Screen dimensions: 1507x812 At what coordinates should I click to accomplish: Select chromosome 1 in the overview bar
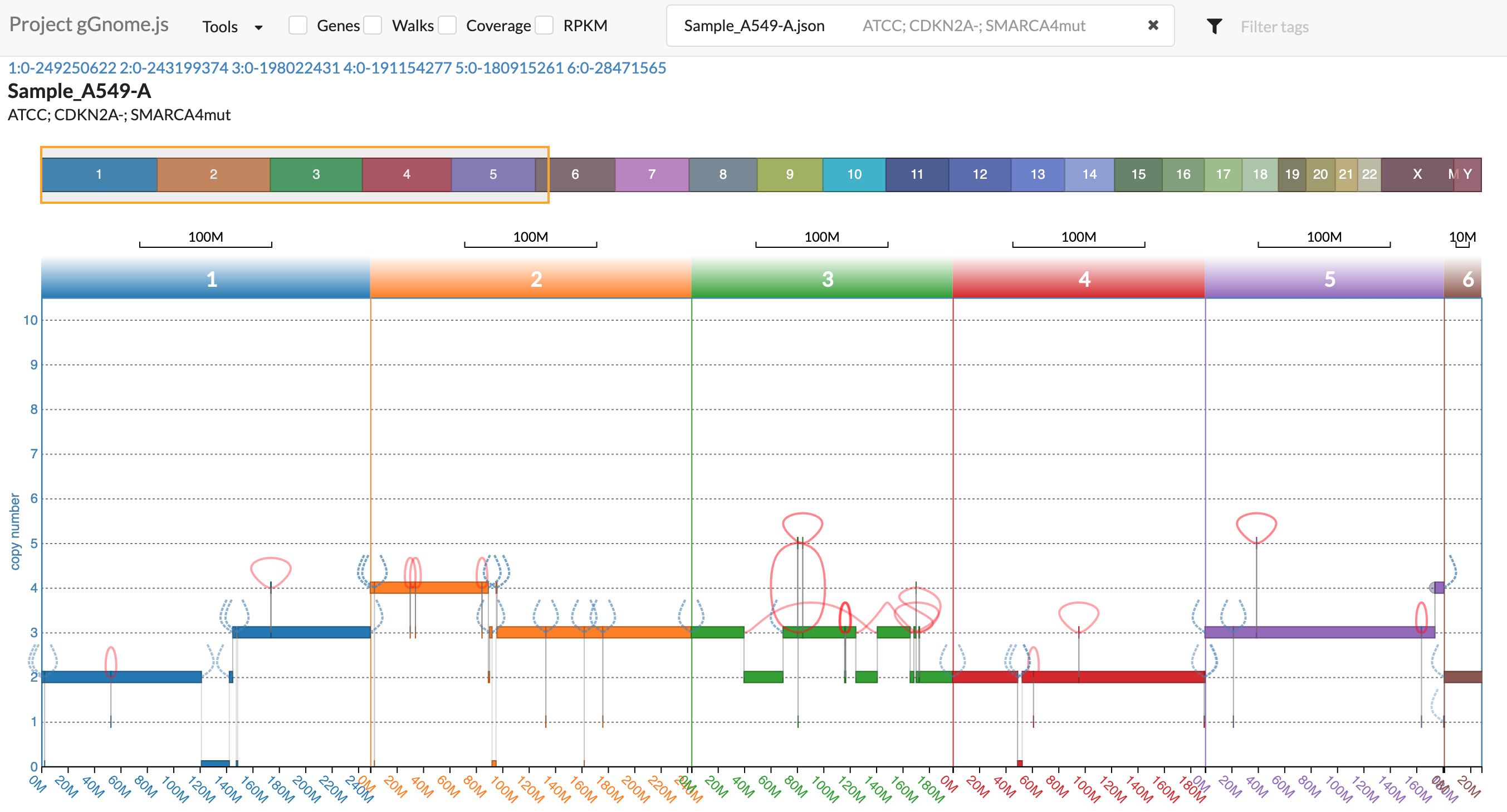point(100,174)
